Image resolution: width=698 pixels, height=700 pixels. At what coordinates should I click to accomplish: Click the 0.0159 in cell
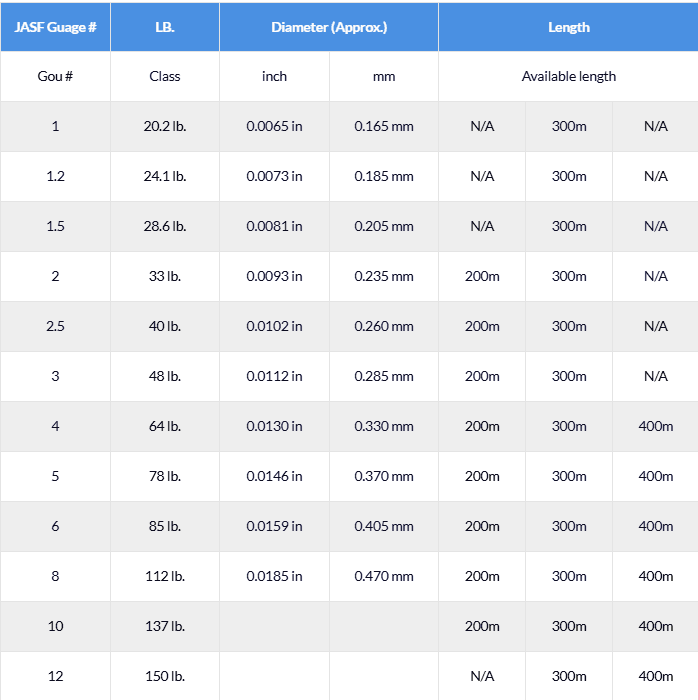[x=274, y=526]
